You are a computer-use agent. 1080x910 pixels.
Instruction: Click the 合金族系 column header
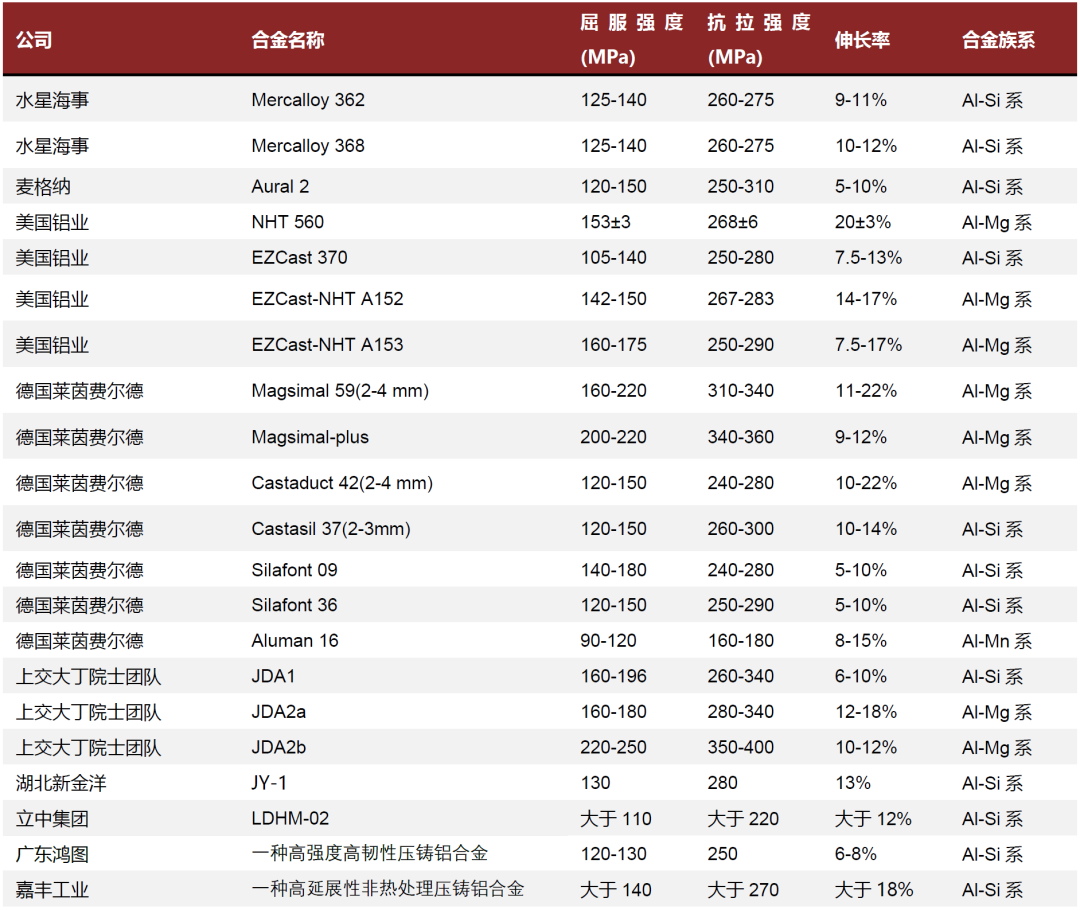[x=998, y=40]
